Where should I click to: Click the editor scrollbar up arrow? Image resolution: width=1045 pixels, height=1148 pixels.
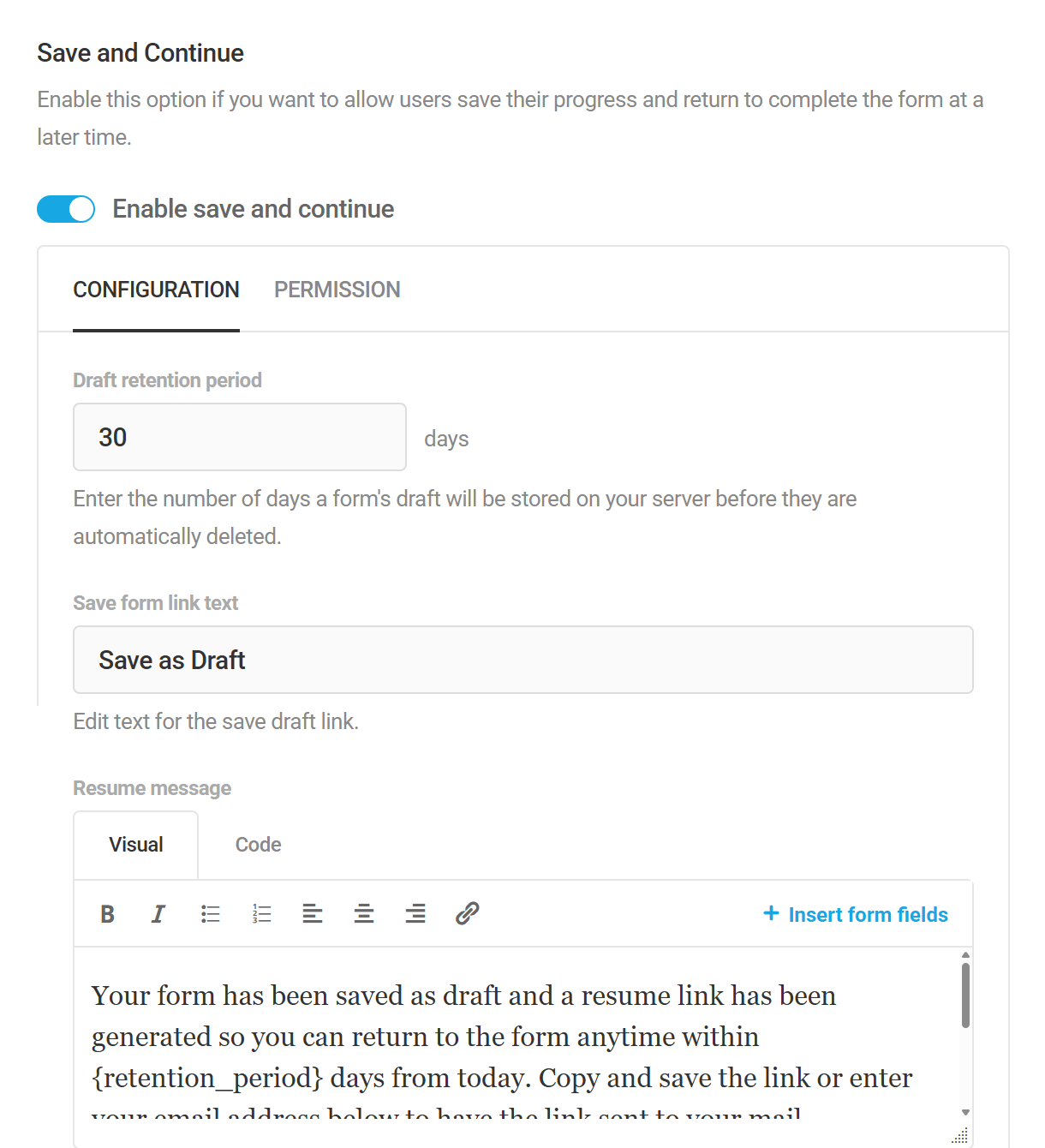965,955
